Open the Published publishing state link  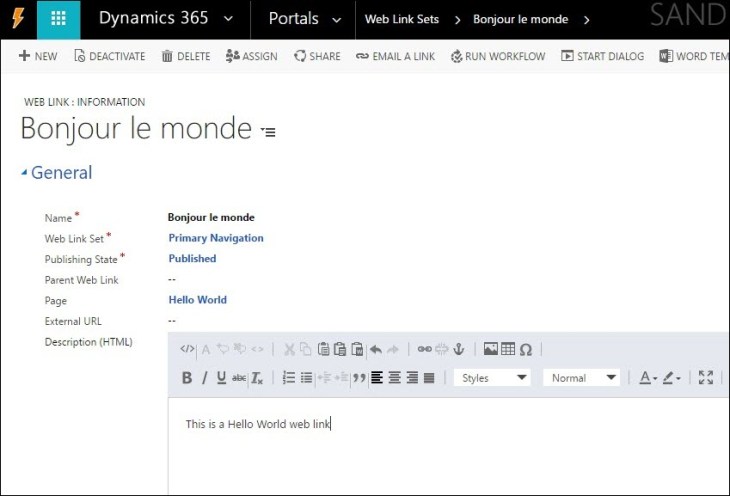[x=192, y=258]
